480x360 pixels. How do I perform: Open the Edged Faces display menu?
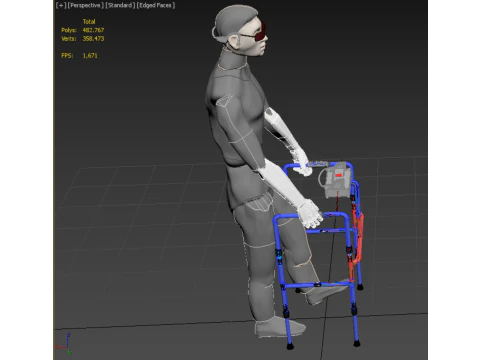(x=156, y=5)
